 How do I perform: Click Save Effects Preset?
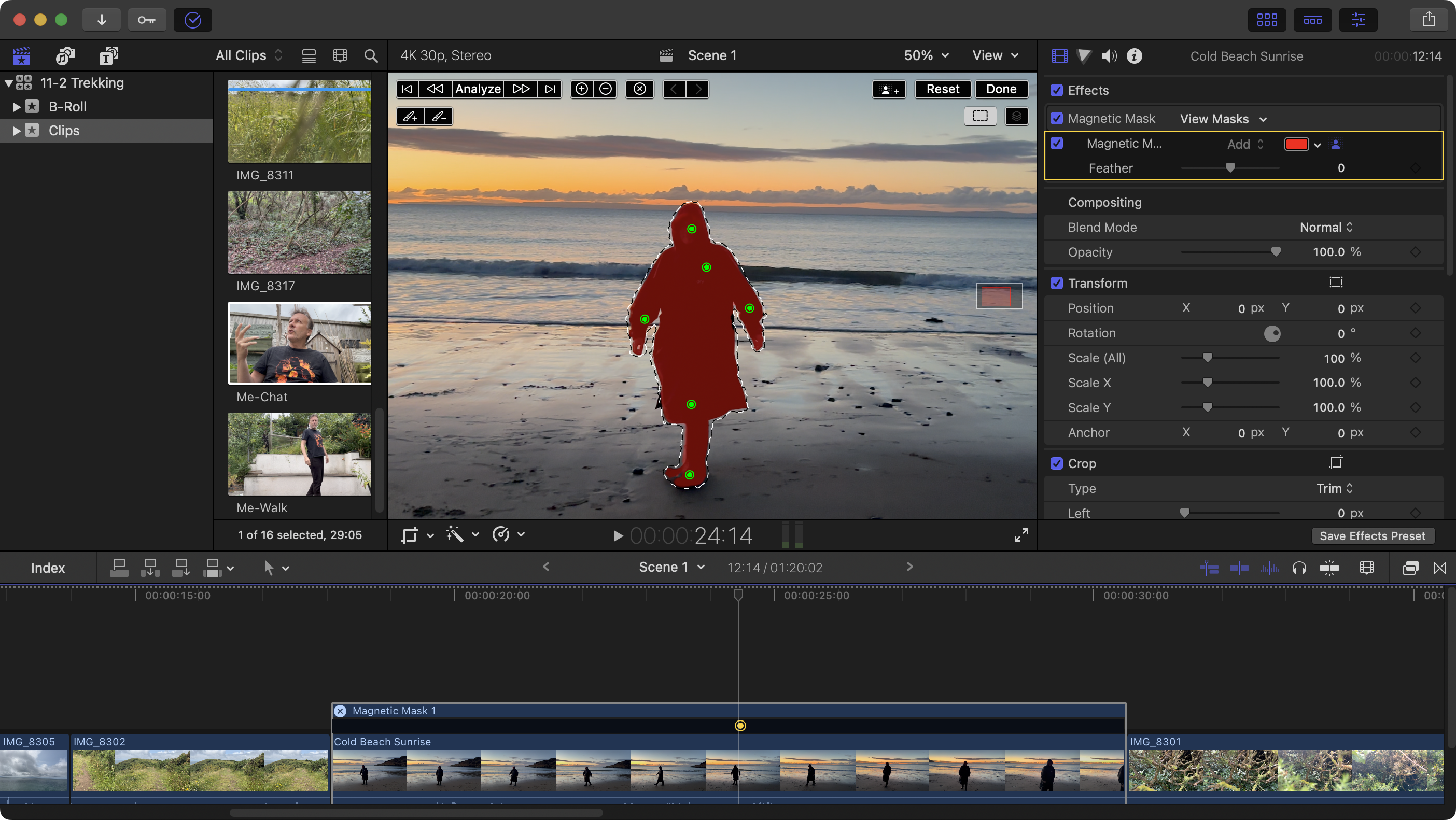(x=1373, y=536)
